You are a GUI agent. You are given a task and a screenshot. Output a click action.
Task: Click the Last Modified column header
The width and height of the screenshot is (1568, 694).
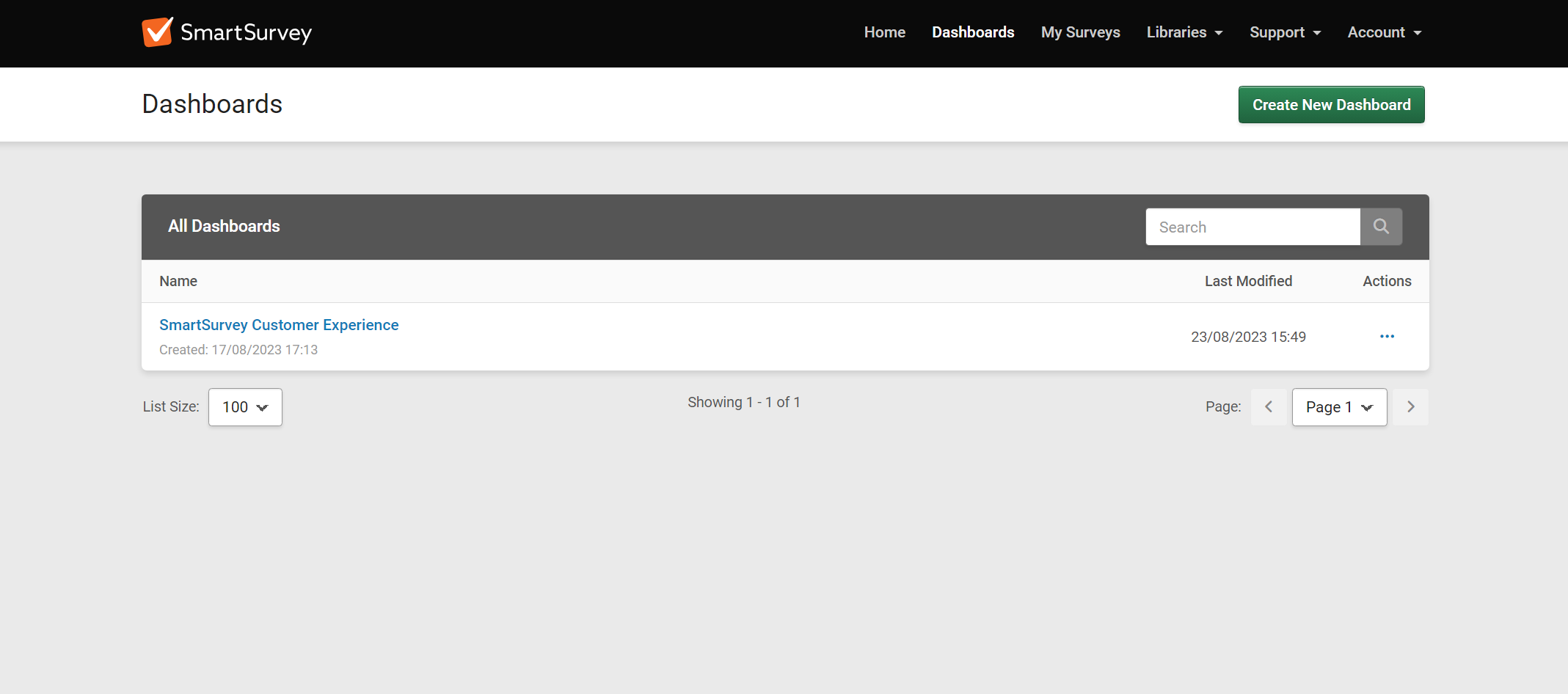click(1248, 281)
